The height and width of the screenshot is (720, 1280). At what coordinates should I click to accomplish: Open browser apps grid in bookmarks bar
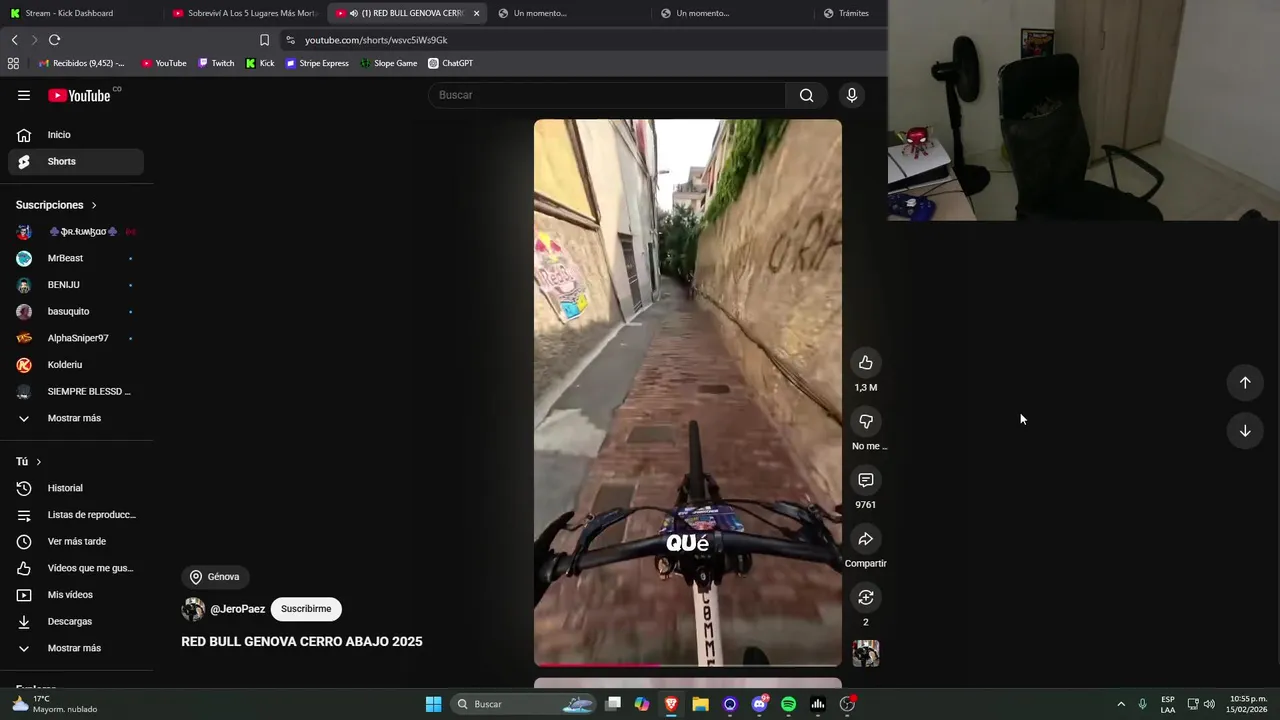(x=13, y=63)
